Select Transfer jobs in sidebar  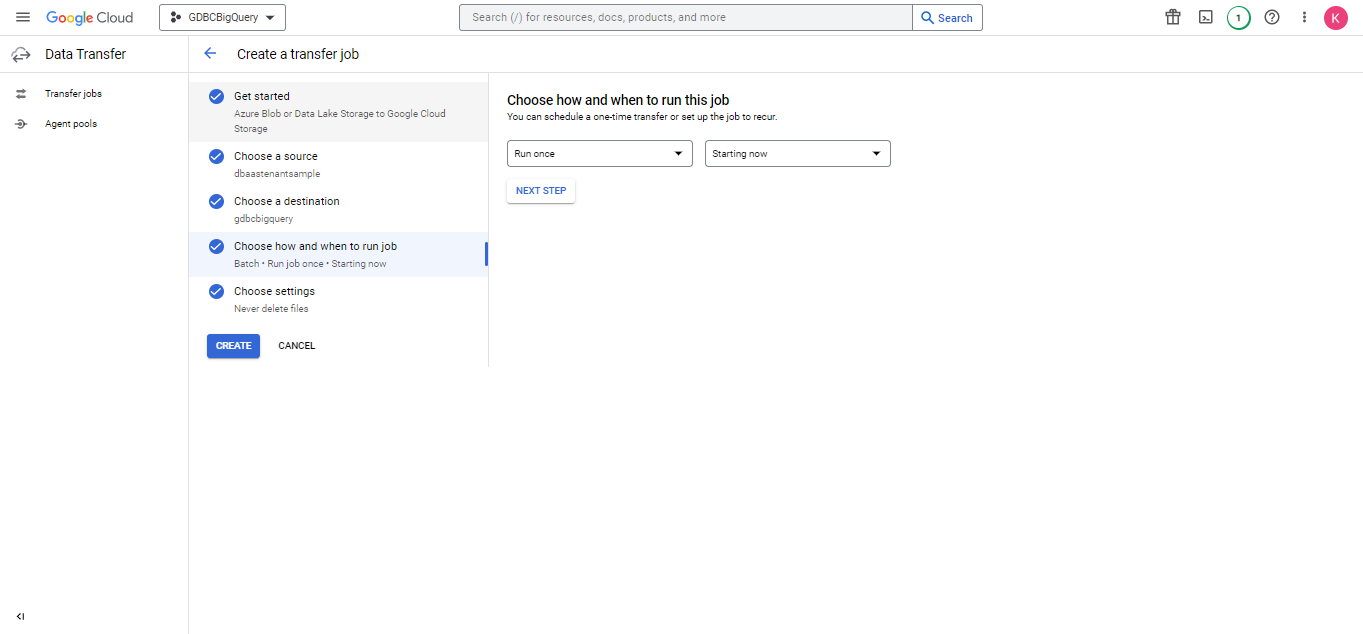coord(73,94)
